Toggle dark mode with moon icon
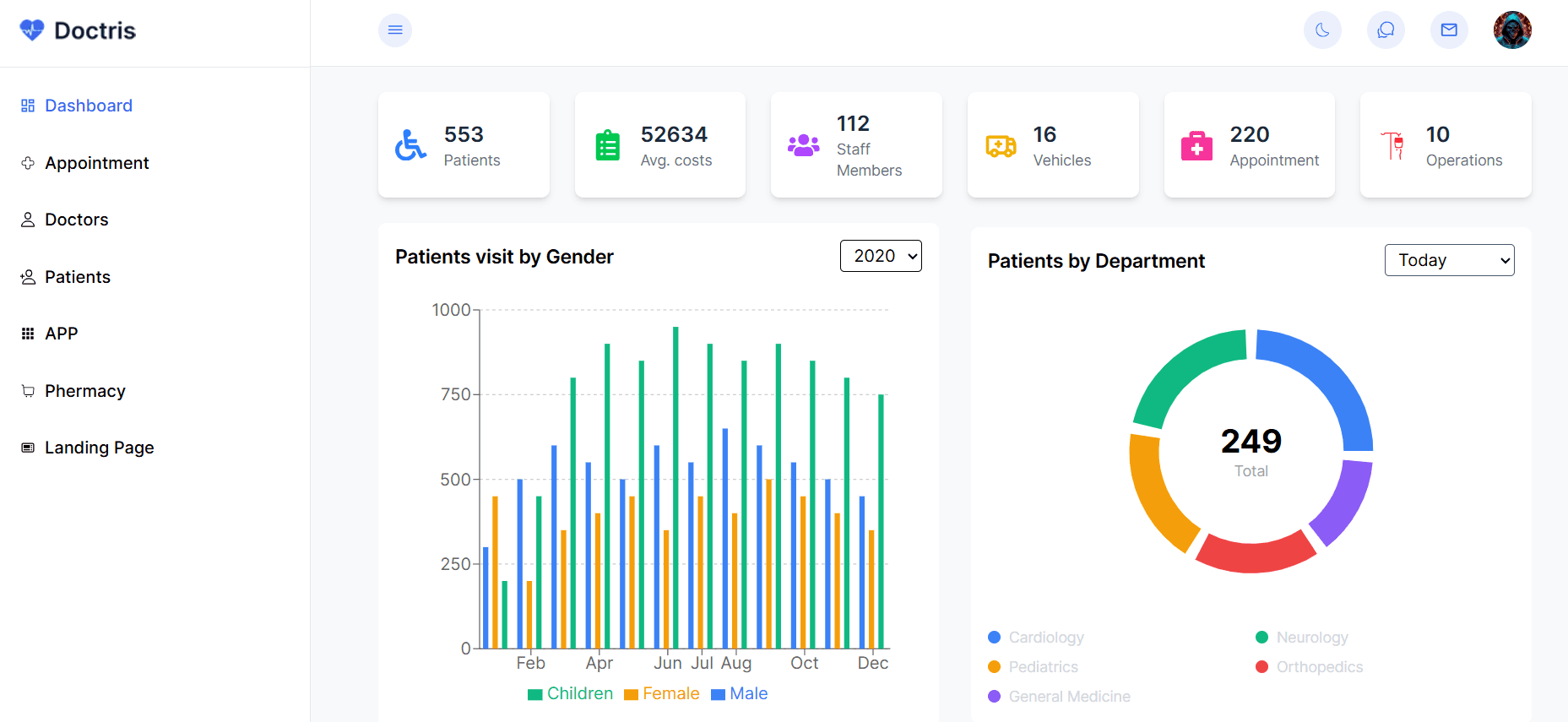 pos(1322,30)
